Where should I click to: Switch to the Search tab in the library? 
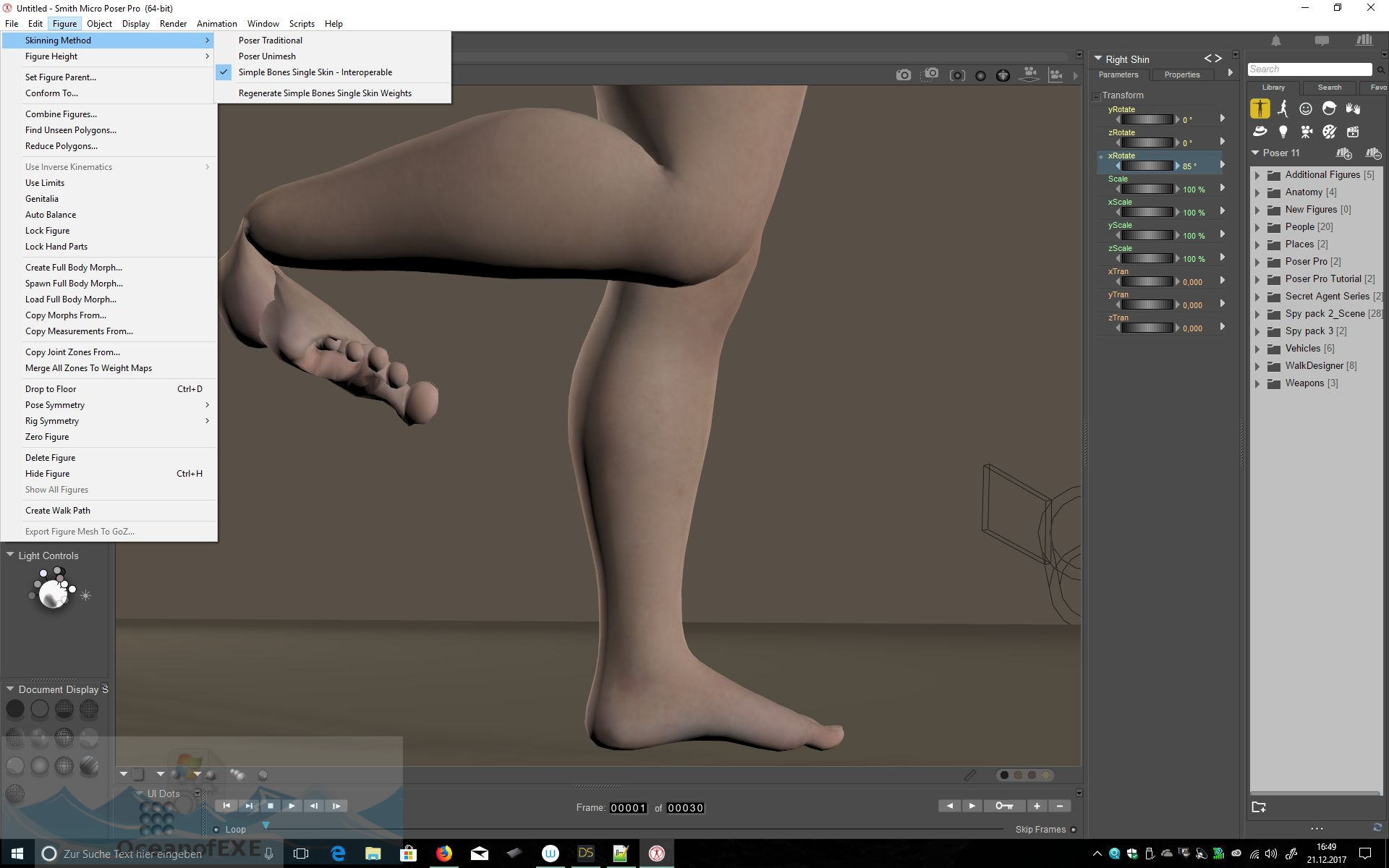(x=1329, y=88)
